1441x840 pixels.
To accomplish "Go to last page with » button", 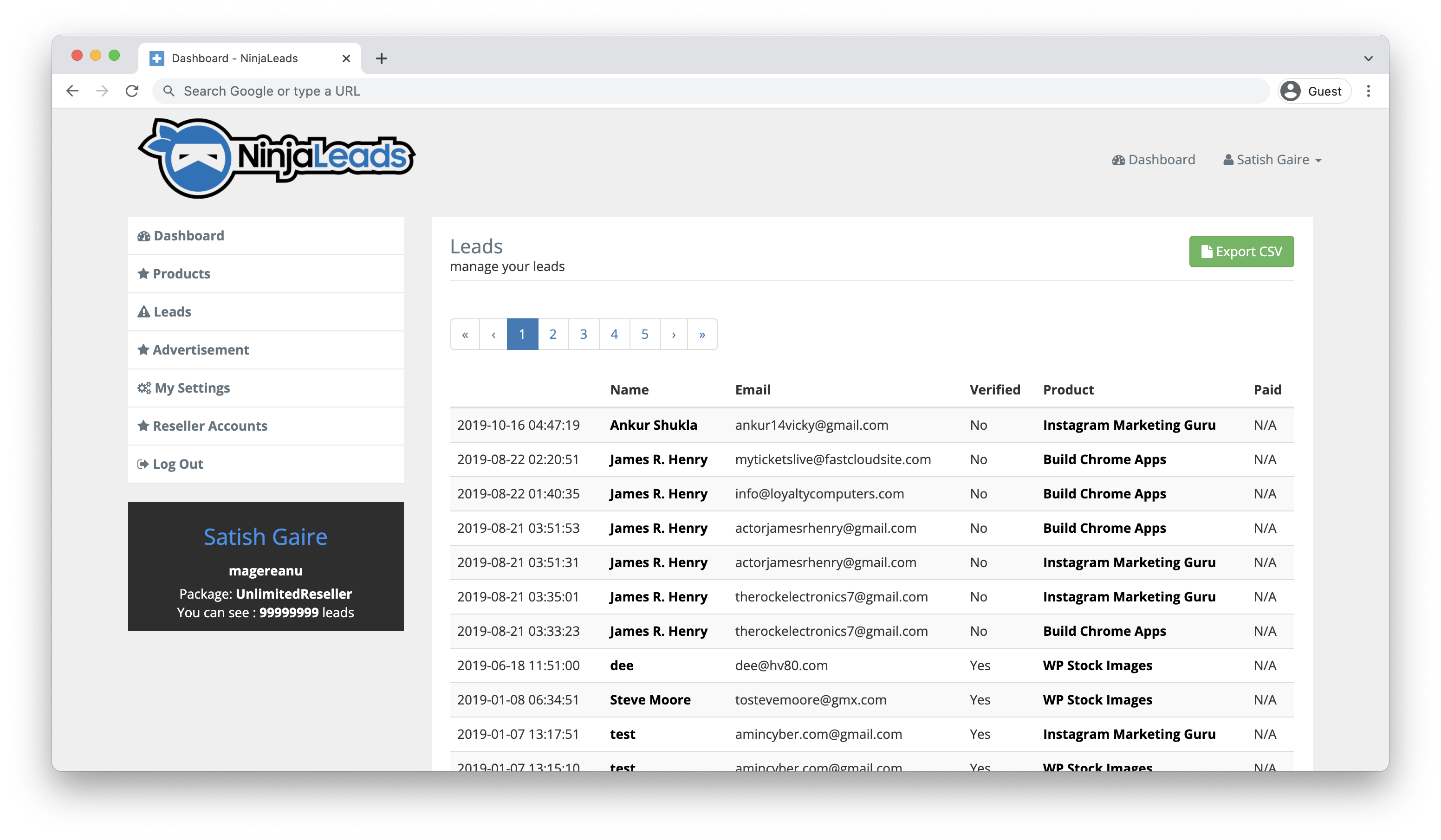I will click(x=702, y=334).
